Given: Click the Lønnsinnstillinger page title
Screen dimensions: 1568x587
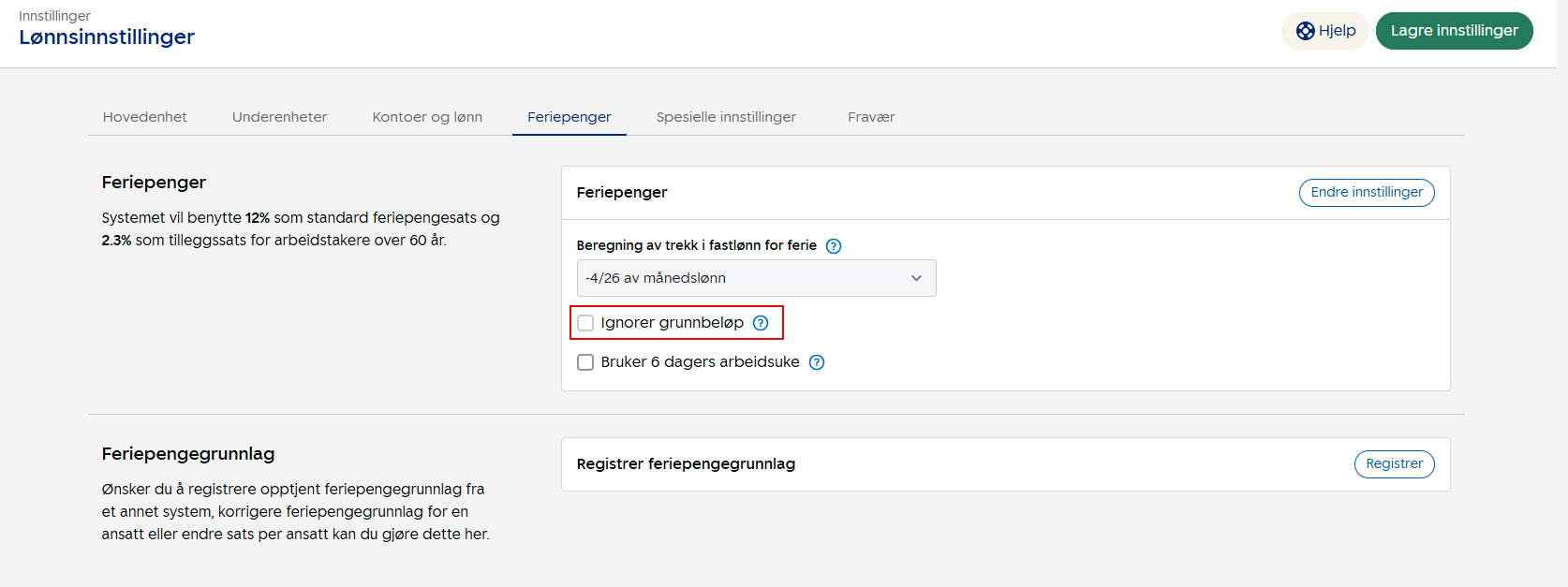Looking at the screenshot, I should 107,37.
